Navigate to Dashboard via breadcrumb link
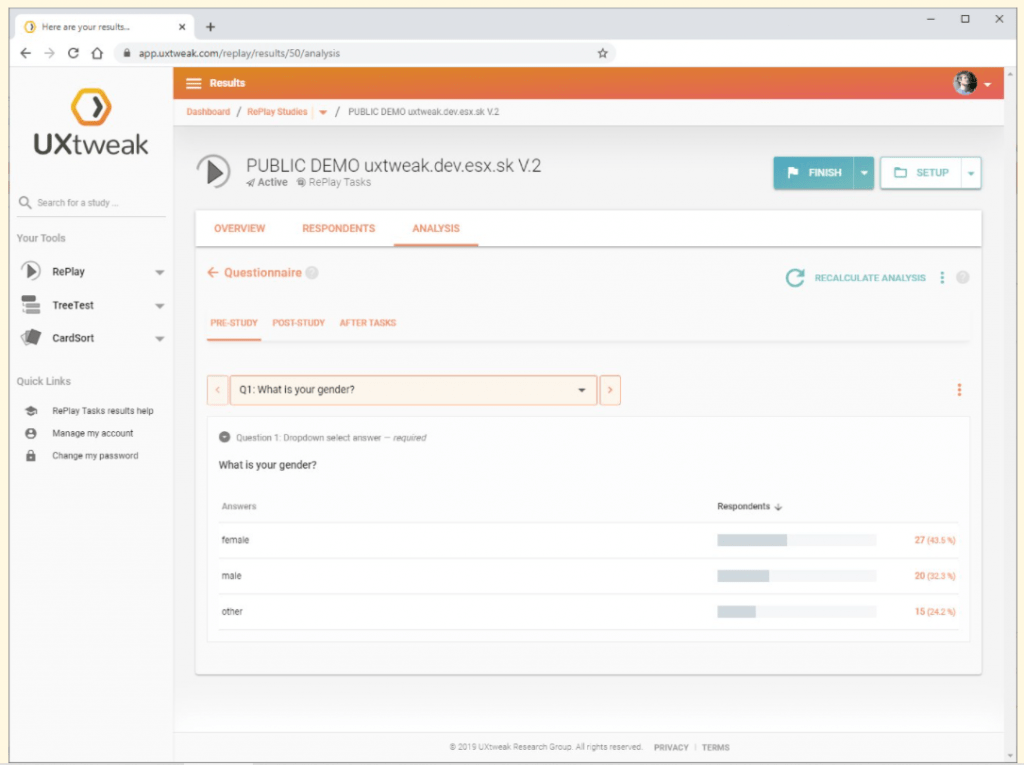 [x=208, y=112]
